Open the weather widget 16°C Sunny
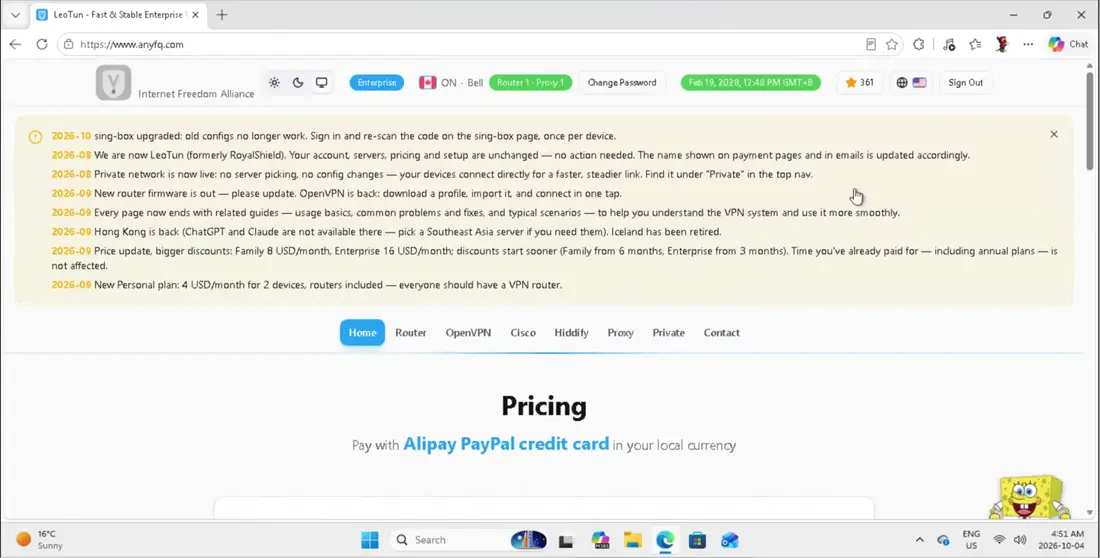This screenshot has height=558, width=1100. click(41, 540)
